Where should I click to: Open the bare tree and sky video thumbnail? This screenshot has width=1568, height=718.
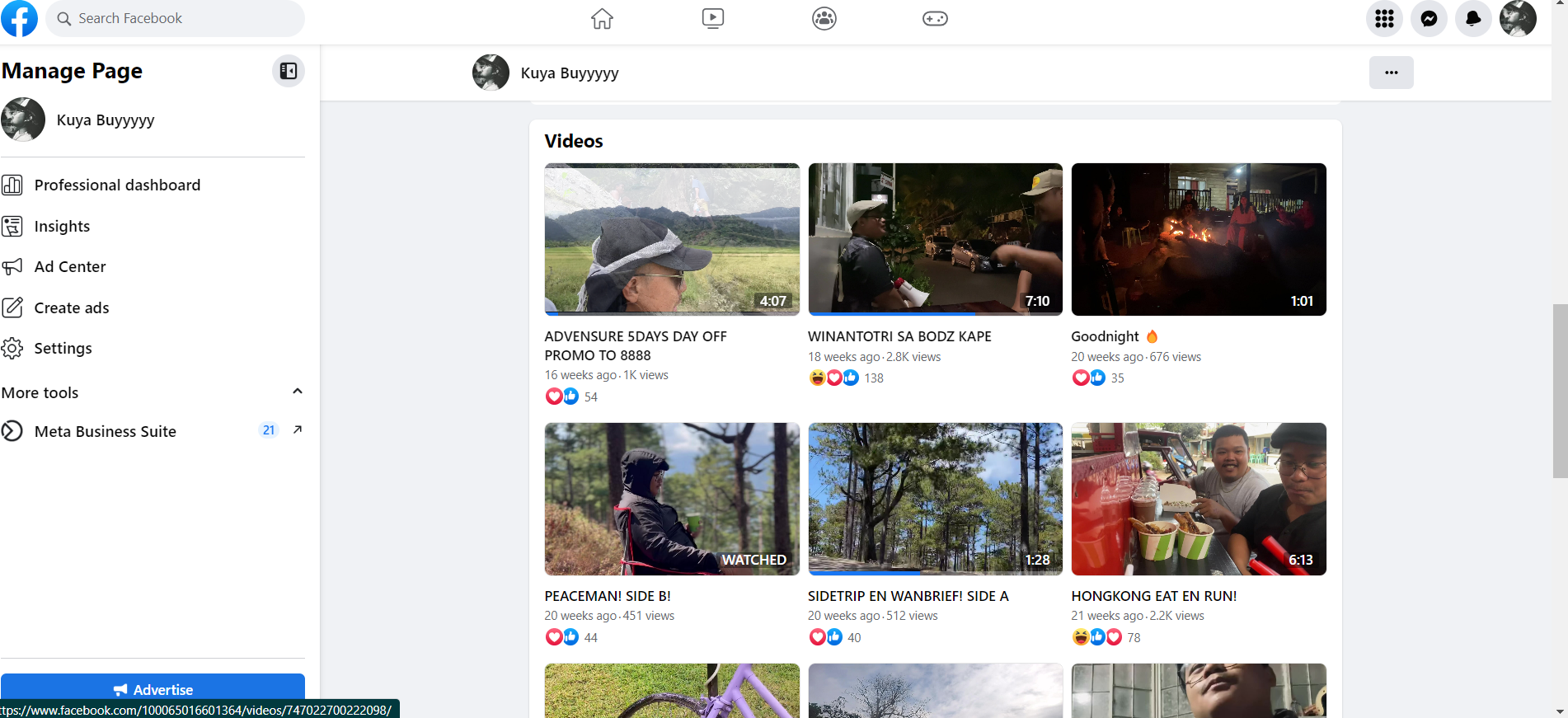[x=935, y=691]
